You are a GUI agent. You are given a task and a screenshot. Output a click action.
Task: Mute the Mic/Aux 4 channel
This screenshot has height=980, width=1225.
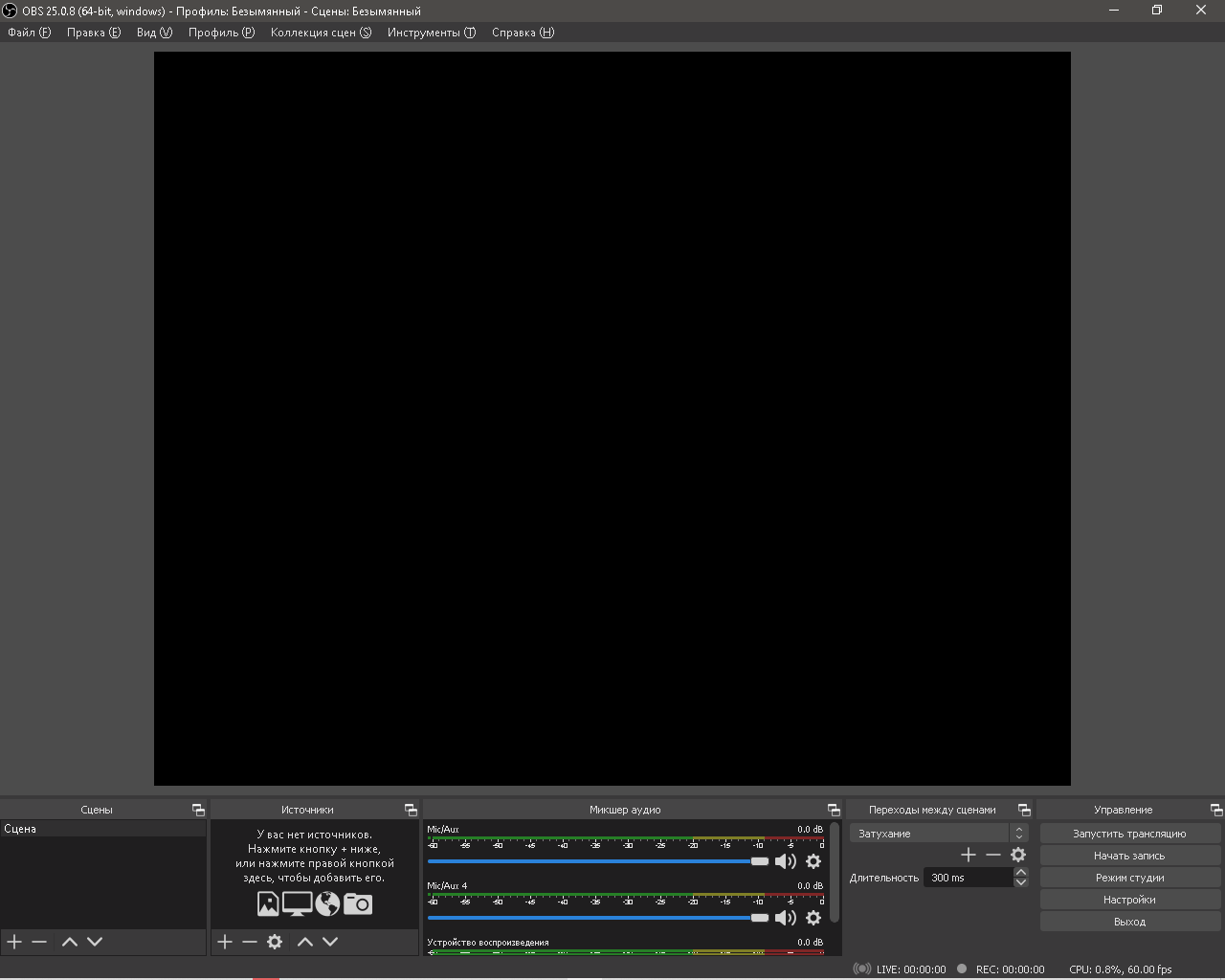coord(786,918)
